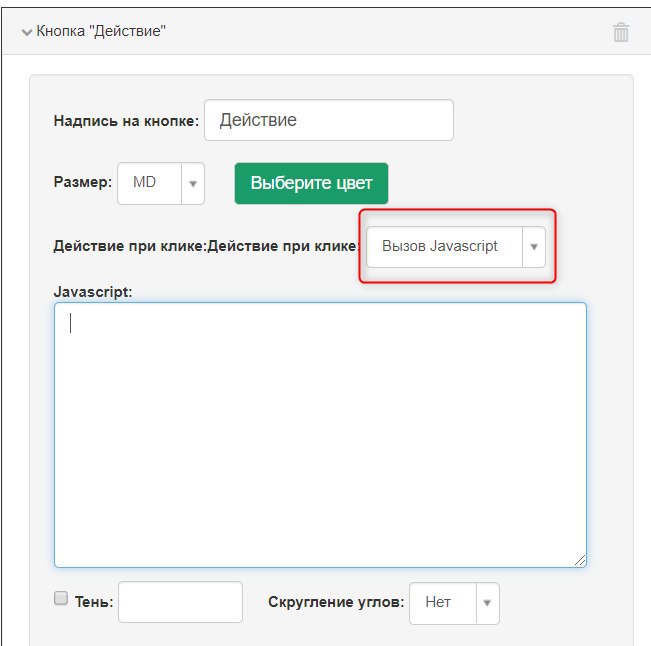This screenshot has width=651, height=646.
Task: Delete the button block via trash icon
Action: coord(621,32)
